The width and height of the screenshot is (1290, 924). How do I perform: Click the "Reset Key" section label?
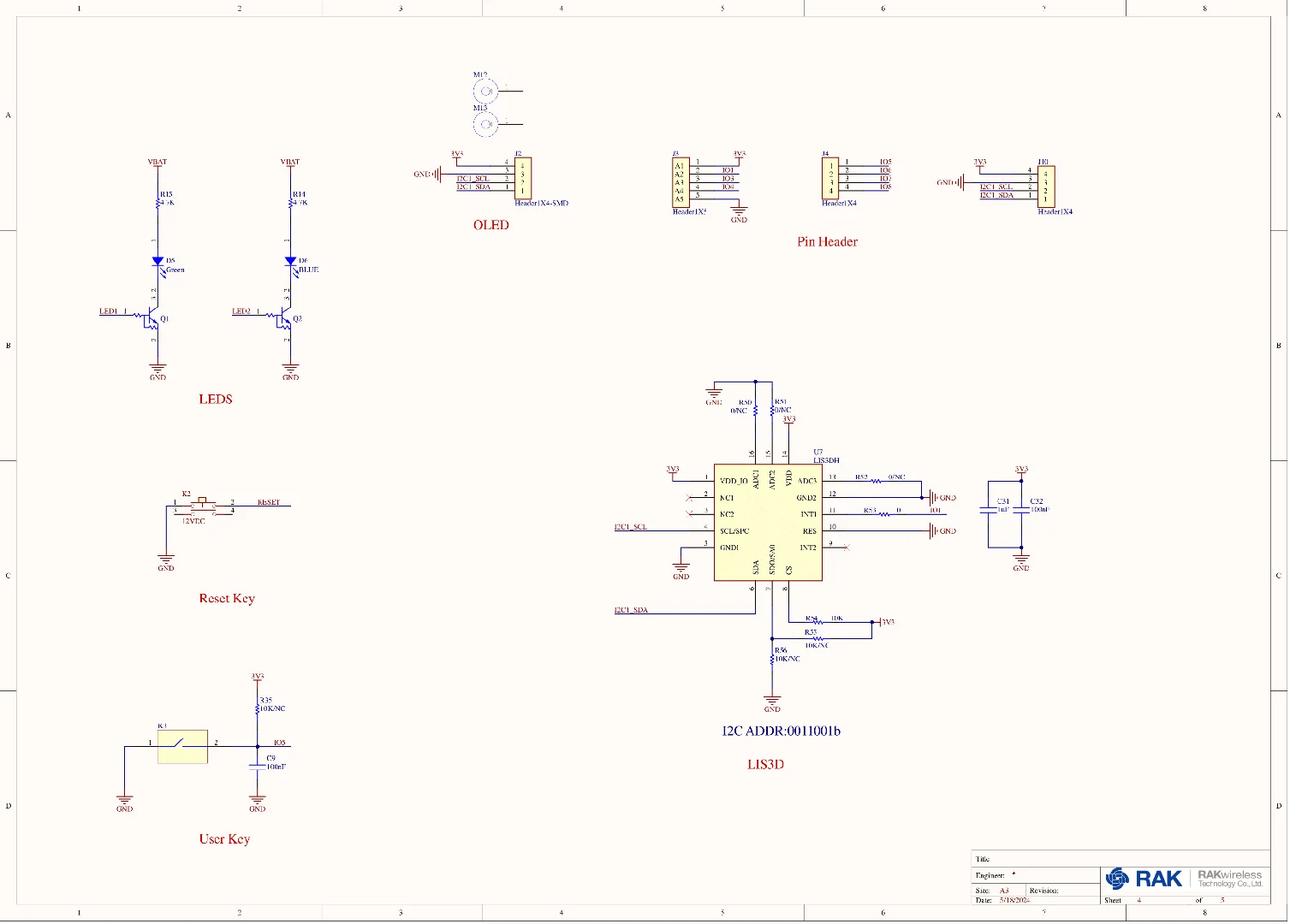click(227, 599)
